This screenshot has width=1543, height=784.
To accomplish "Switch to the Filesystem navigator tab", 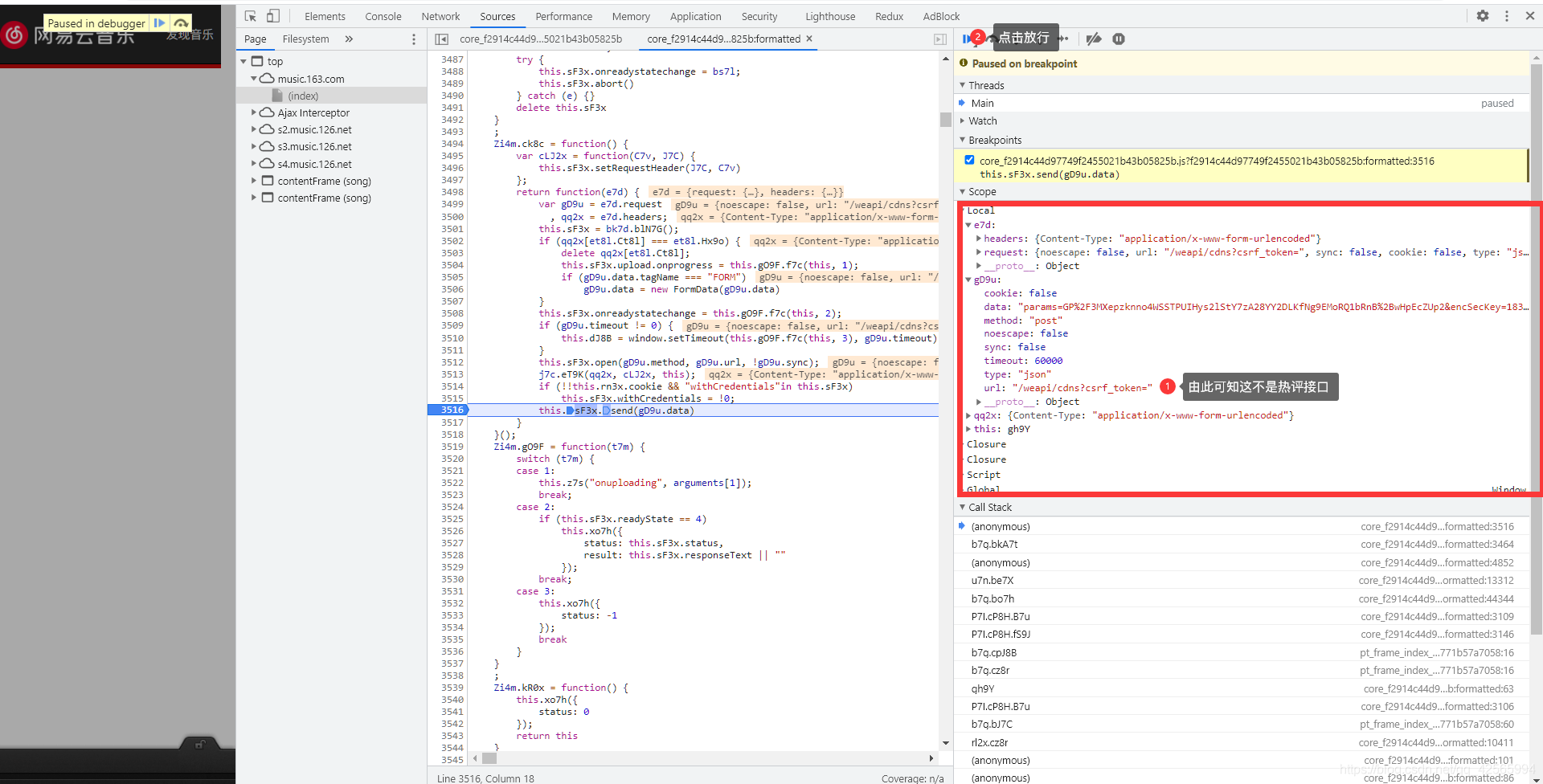I will (305, 39).
